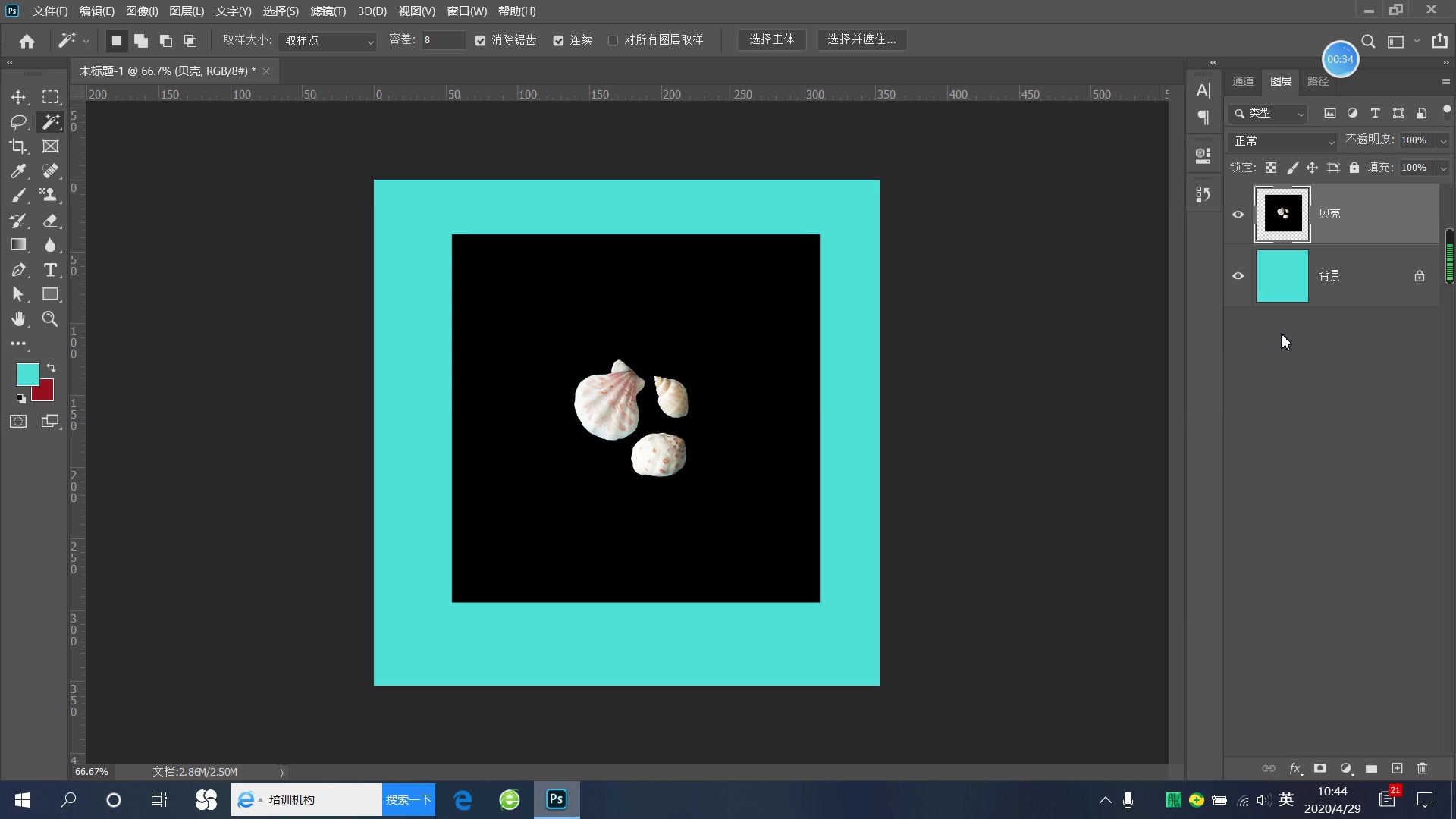Select the Lasso tool
The height and width of the screenshot is (819, 1456).
pos(18,121)
